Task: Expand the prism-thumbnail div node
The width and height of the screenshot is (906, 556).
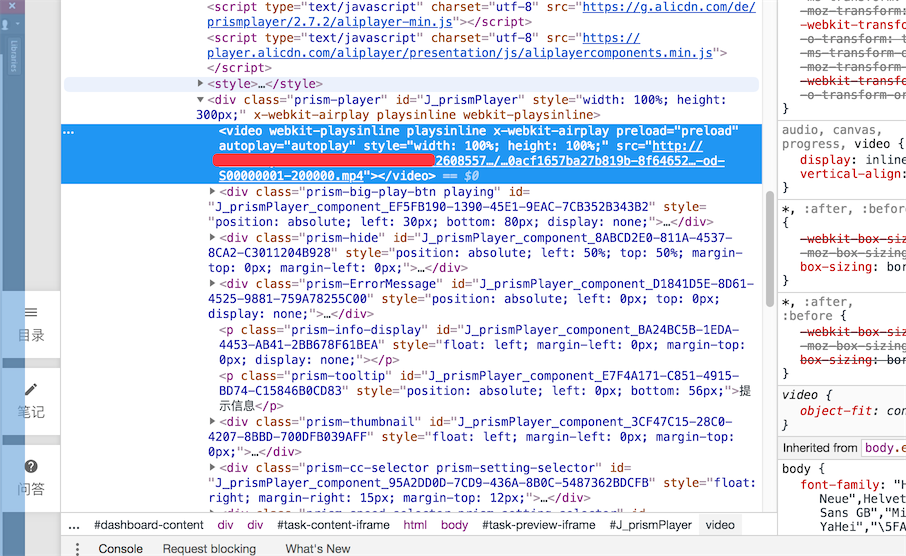Action: (212, 421)
